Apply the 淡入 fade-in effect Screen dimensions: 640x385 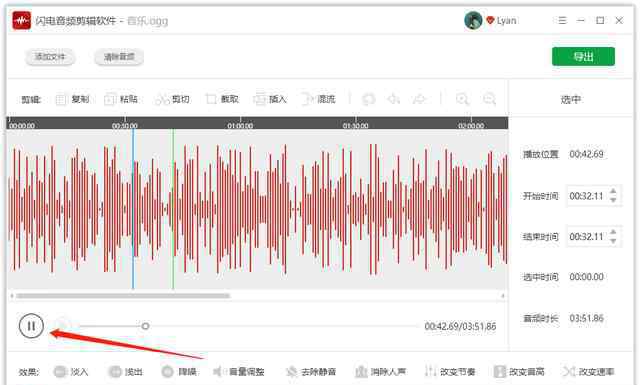(x=71, y=372)
